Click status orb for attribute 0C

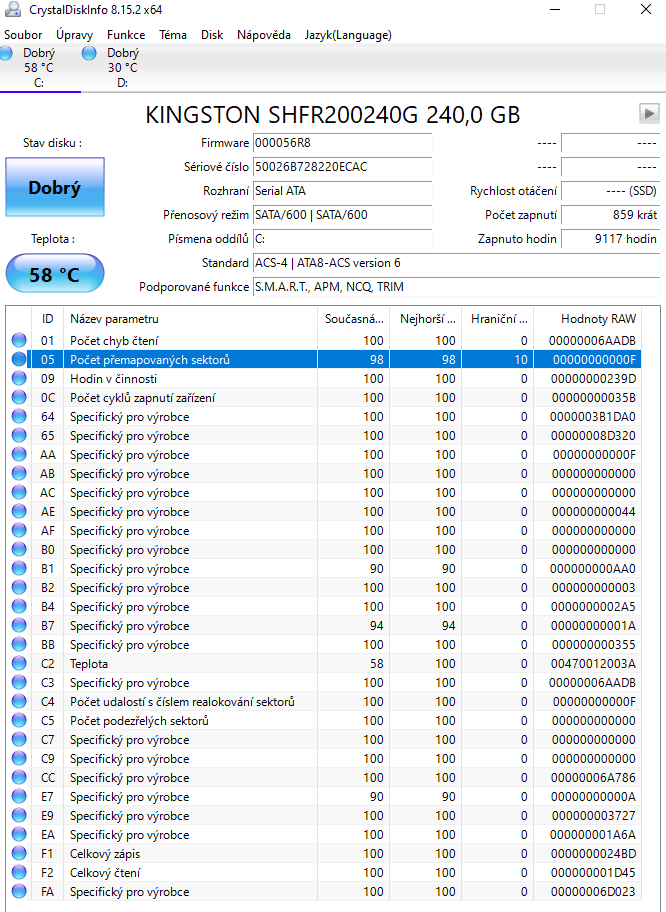(19, 397)
